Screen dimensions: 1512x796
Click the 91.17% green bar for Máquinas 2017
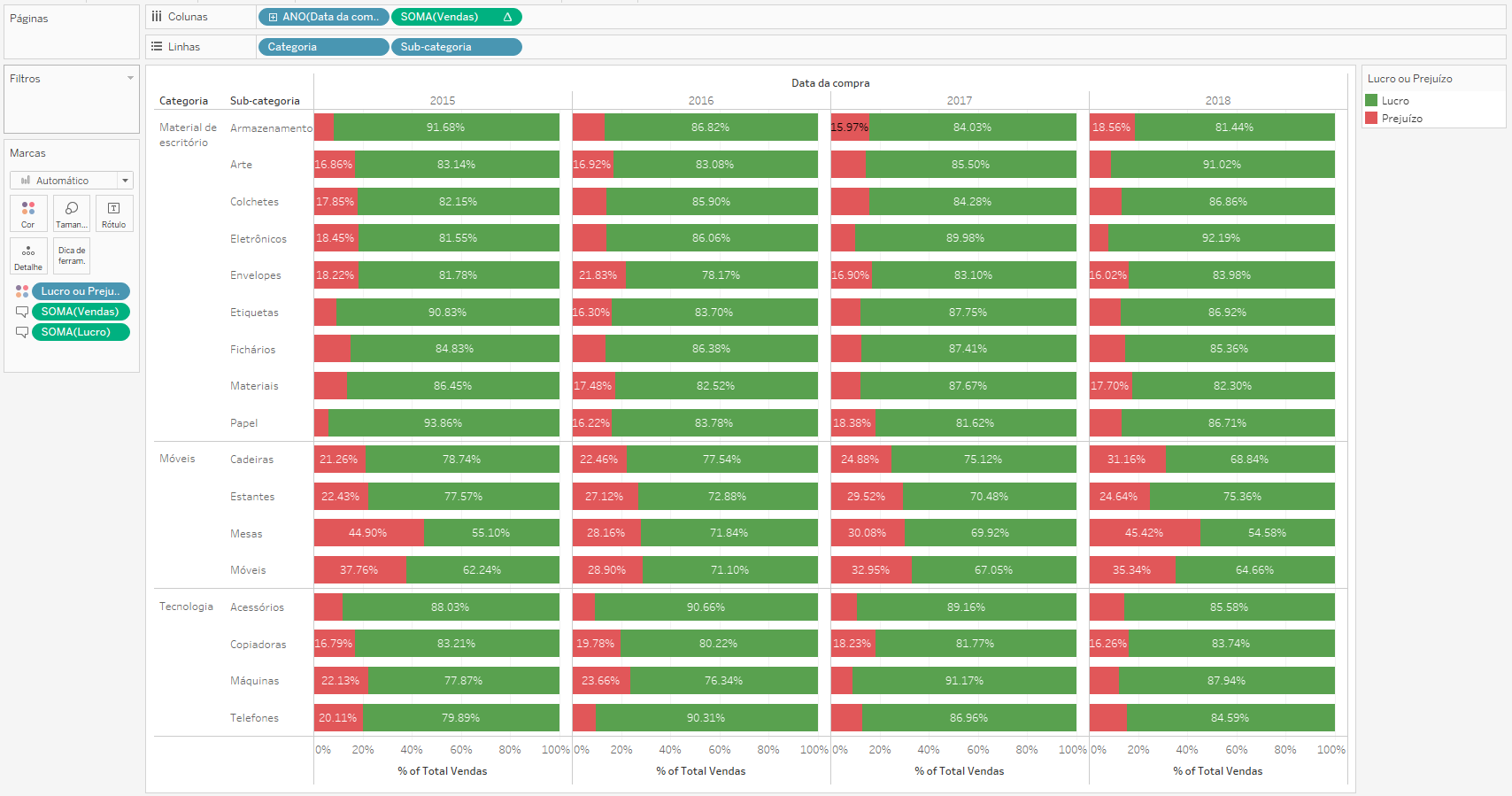(964, 681)
